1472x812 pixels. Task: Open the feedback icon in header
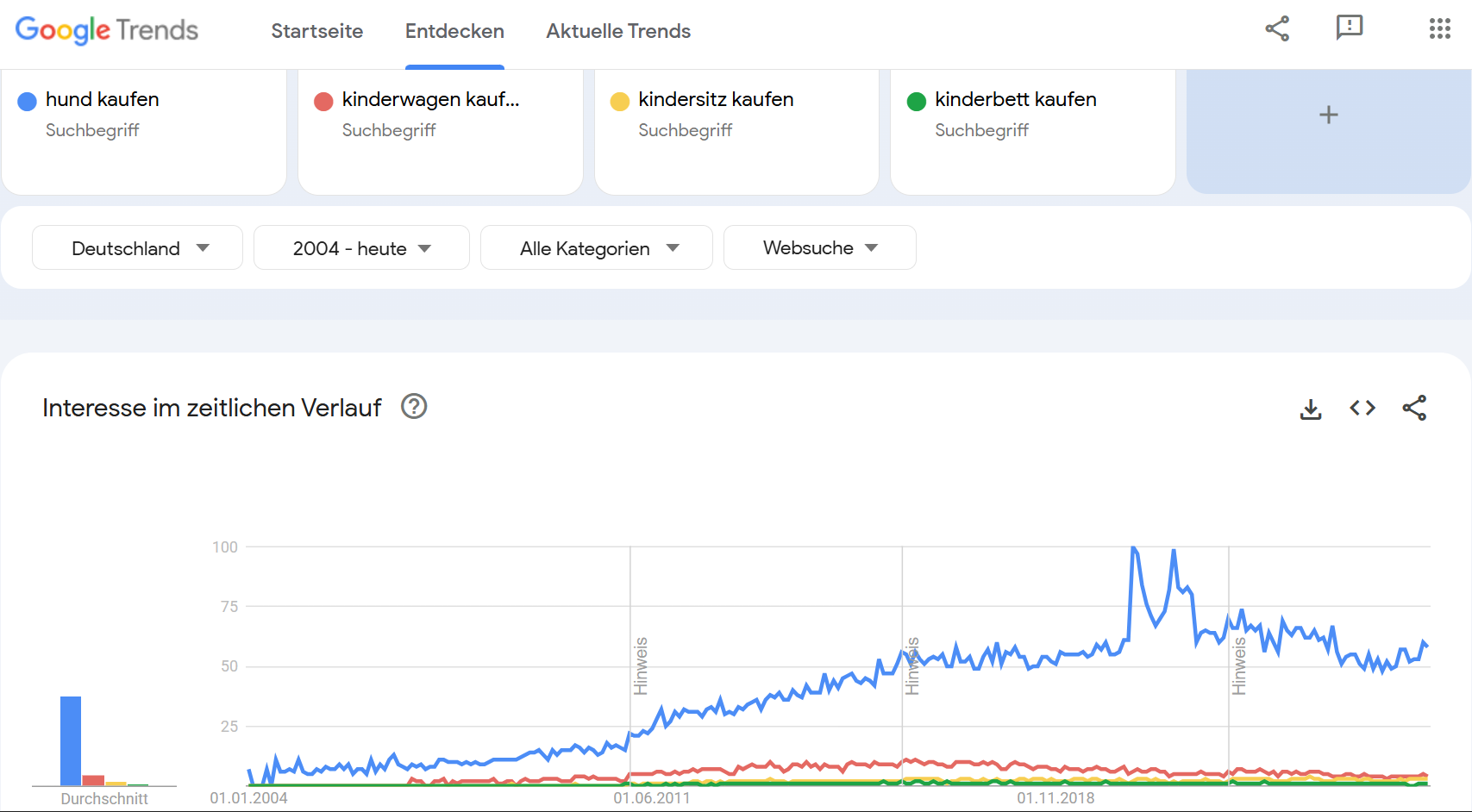[x=1349, y=28]
